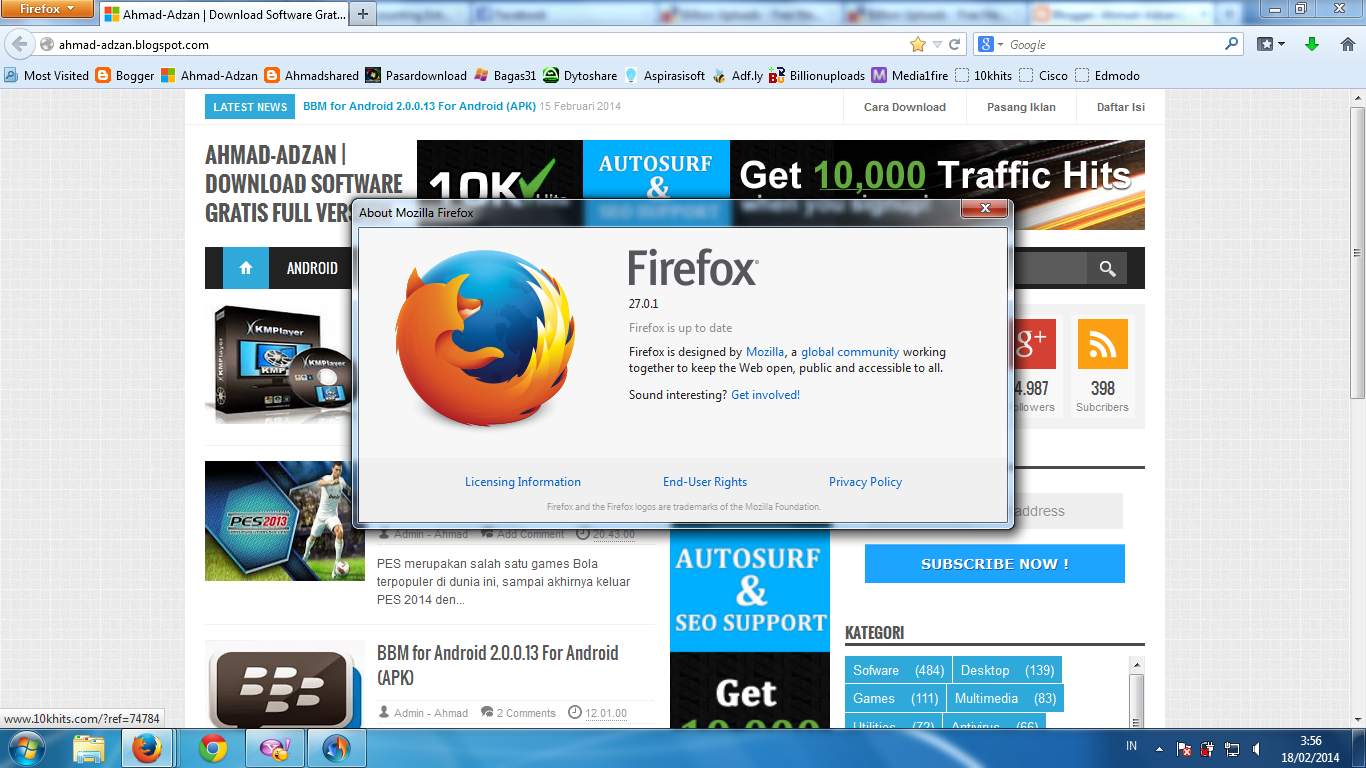Click the Google+ followers icon
Viewport: 1366px width, 768px height.
click(x=1032, y=344)
